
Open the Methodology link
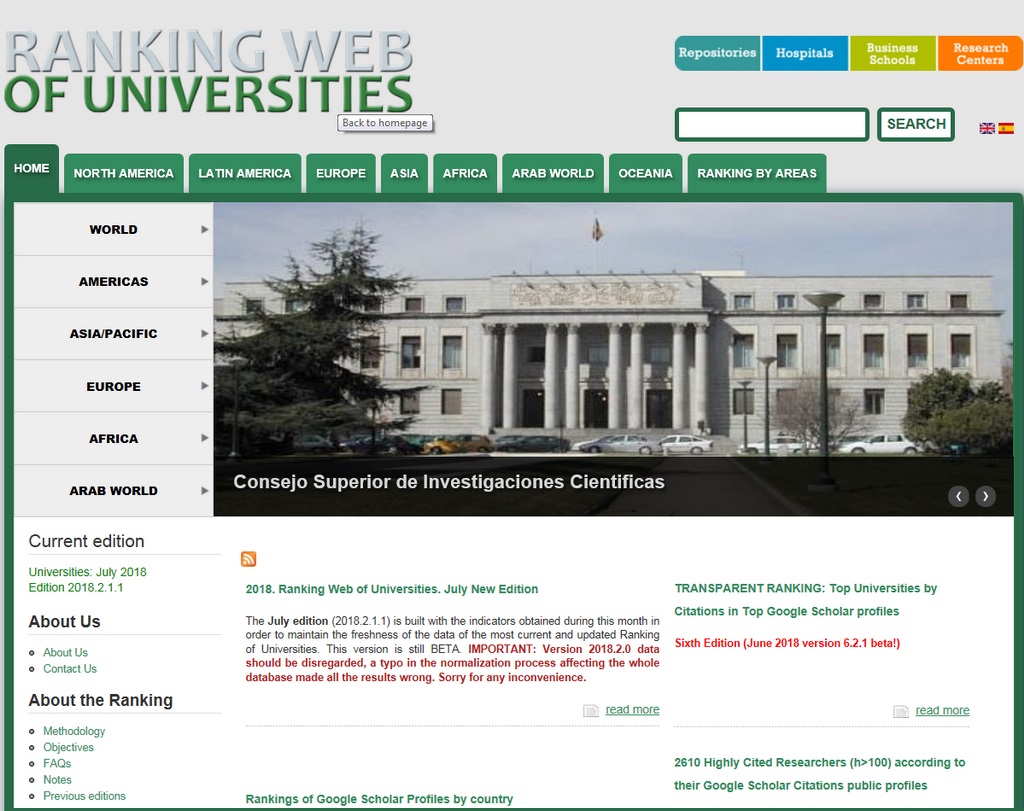(74, 731)
